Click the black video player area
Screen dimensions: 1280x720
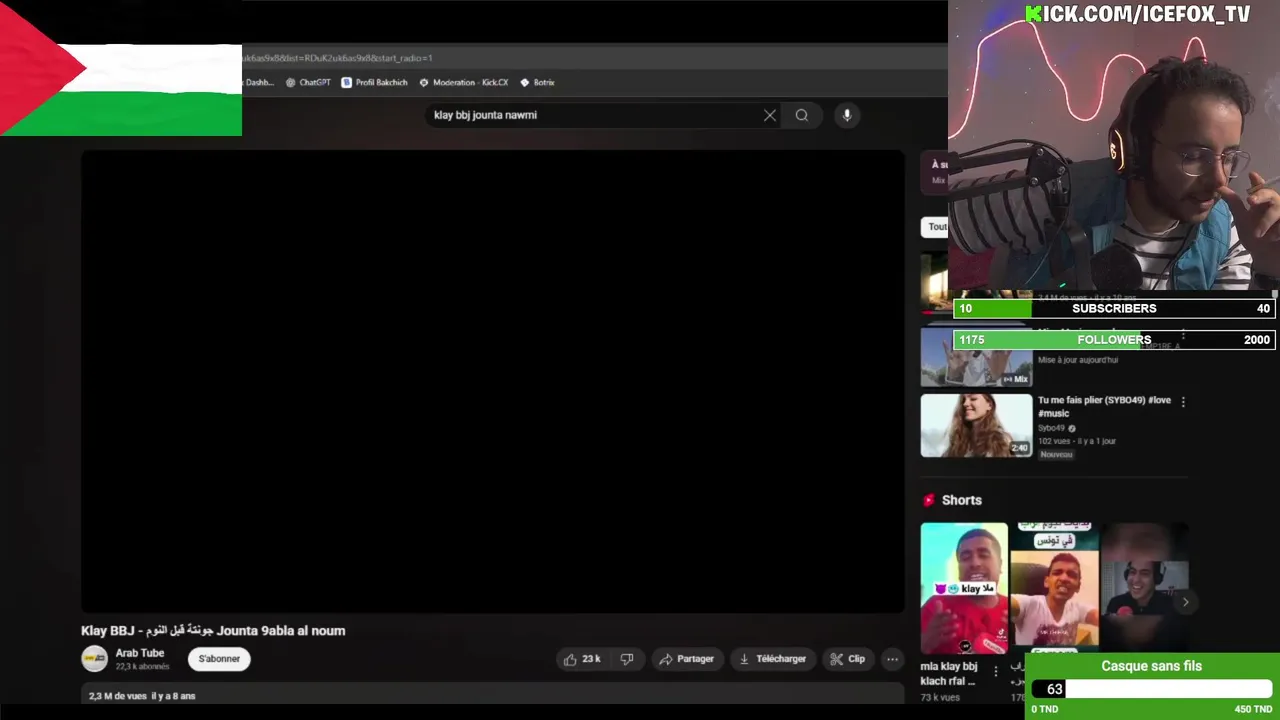tap(492, 382)
